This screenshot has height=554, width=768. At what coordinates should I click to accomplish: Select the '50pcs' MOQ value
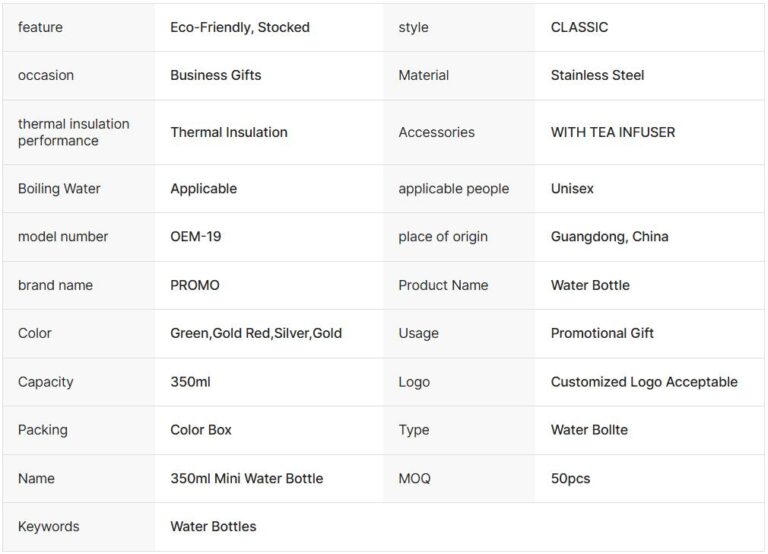tap(570, 478)
